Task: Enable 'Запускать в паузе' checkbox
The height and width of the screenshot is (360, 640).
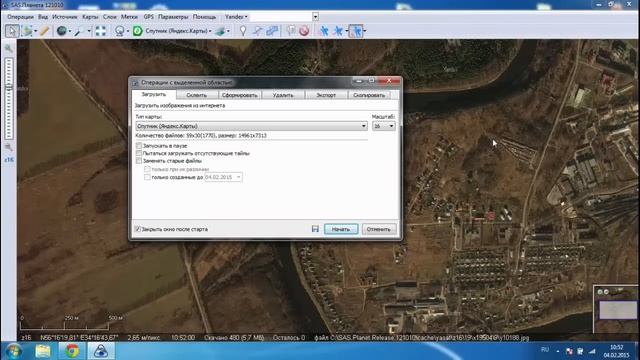Action: [x=139, y=146]
